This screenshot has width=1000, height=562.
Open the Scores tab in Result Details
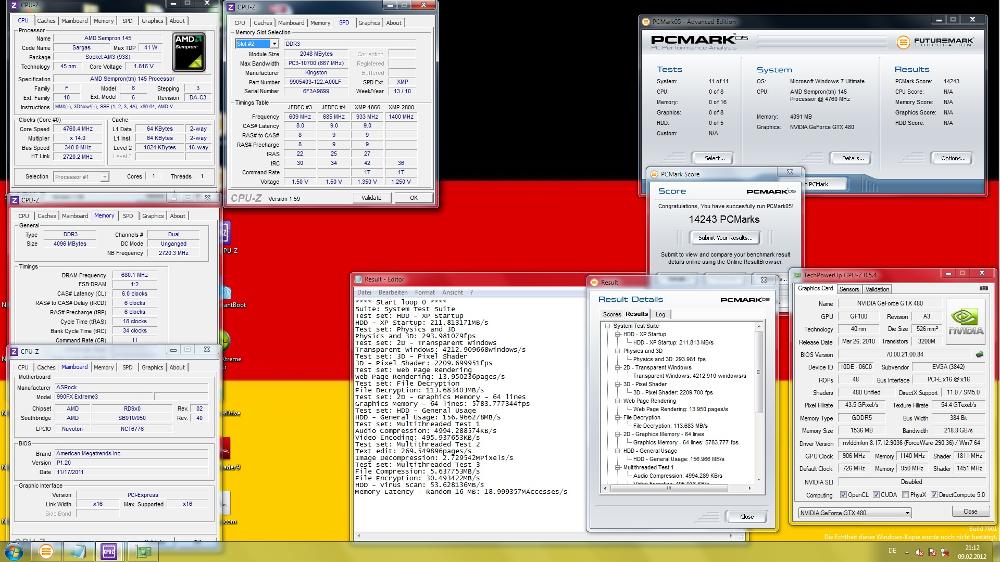click(612, 314)
